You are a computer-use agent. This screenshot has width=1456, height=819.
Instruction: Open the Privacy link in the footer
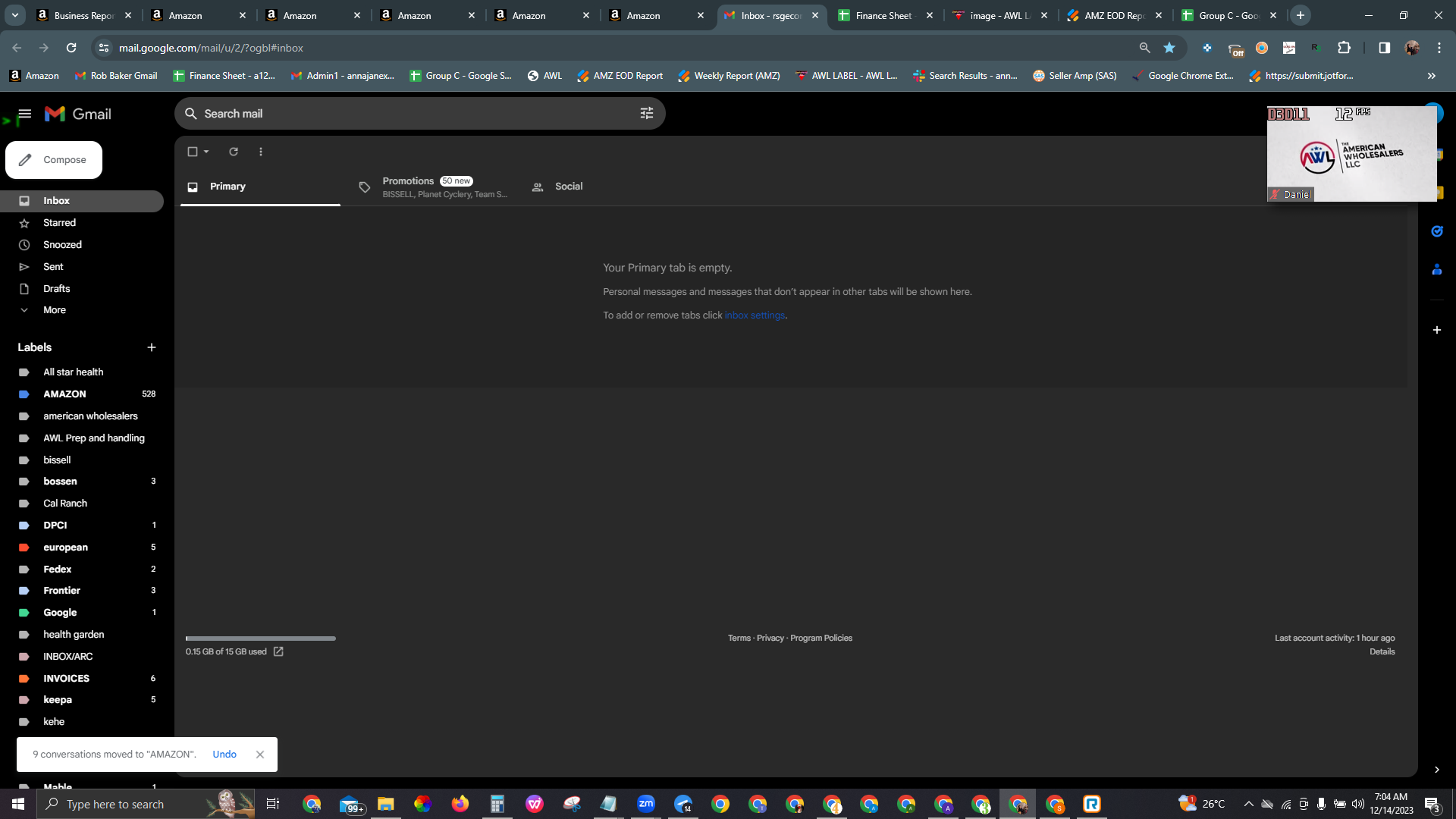coord(770,639)
